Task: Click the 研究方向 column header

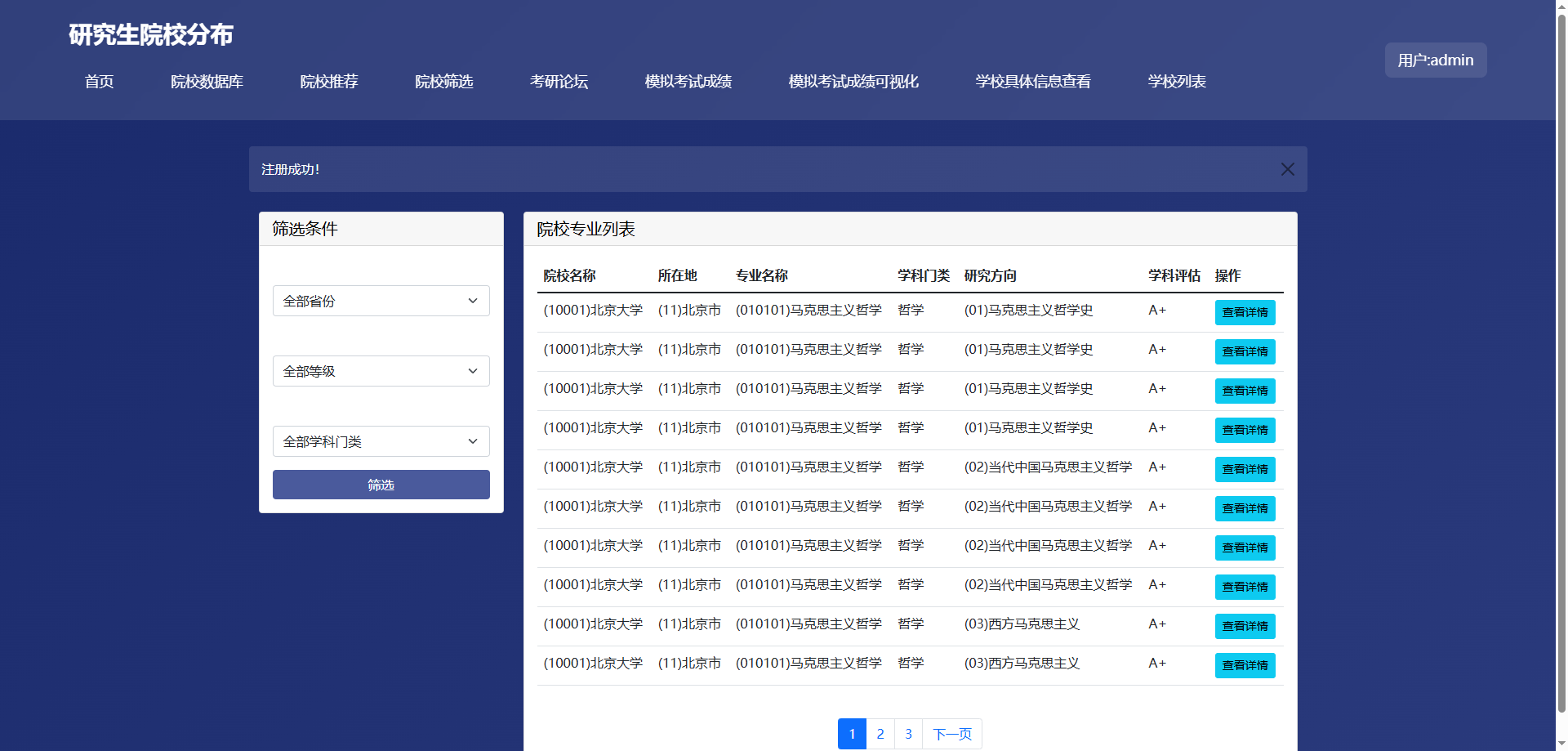Action: 991,275
